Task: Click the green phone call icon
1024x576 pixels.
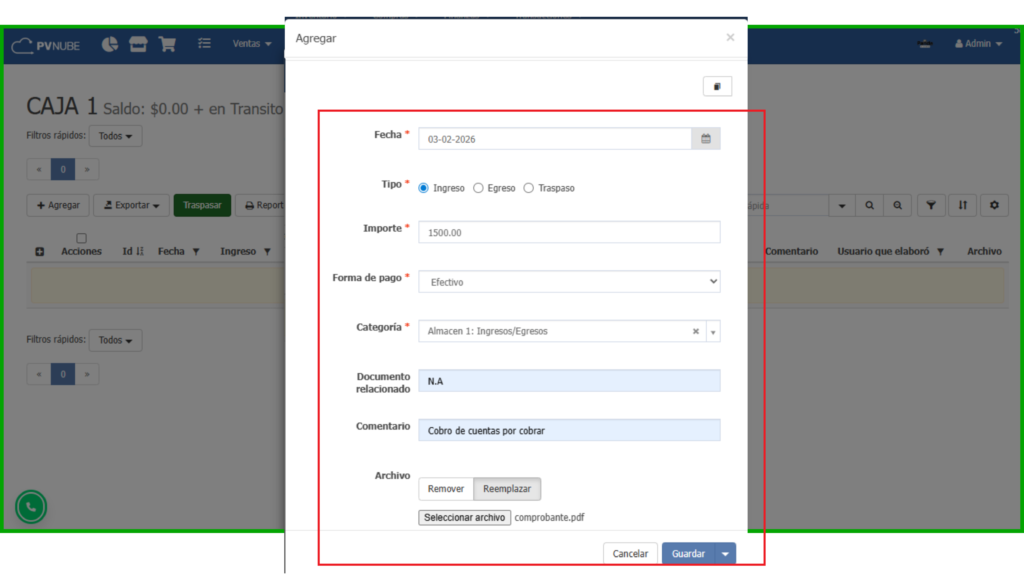Action: click(31, 507)
